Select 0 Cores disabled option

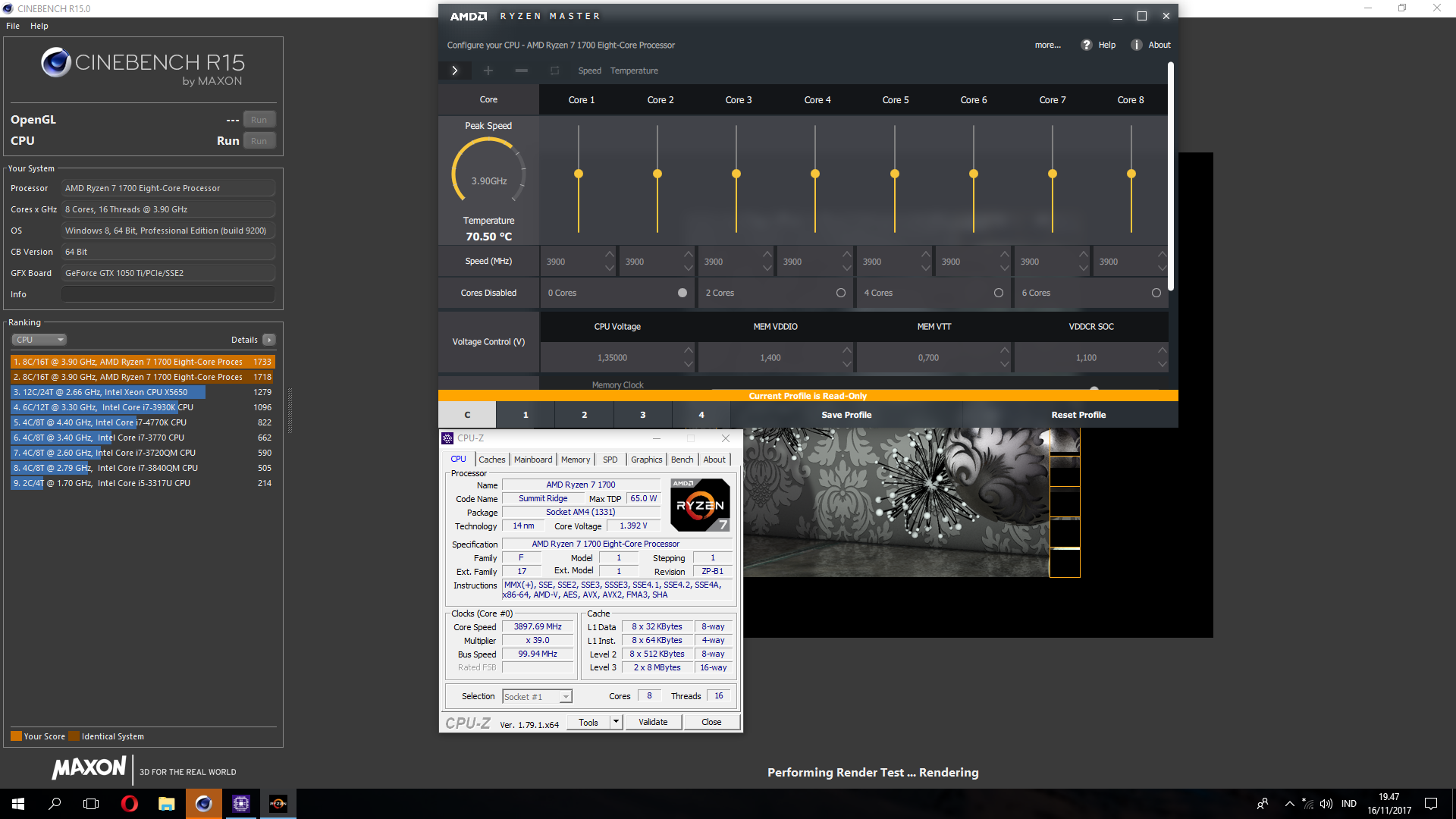682,293
